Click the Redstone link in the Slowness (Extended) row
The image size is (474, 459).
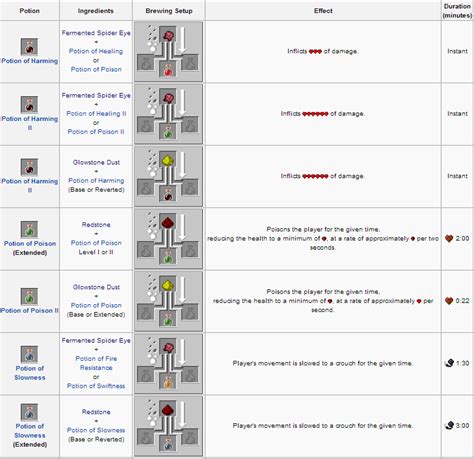pos(96,412)
